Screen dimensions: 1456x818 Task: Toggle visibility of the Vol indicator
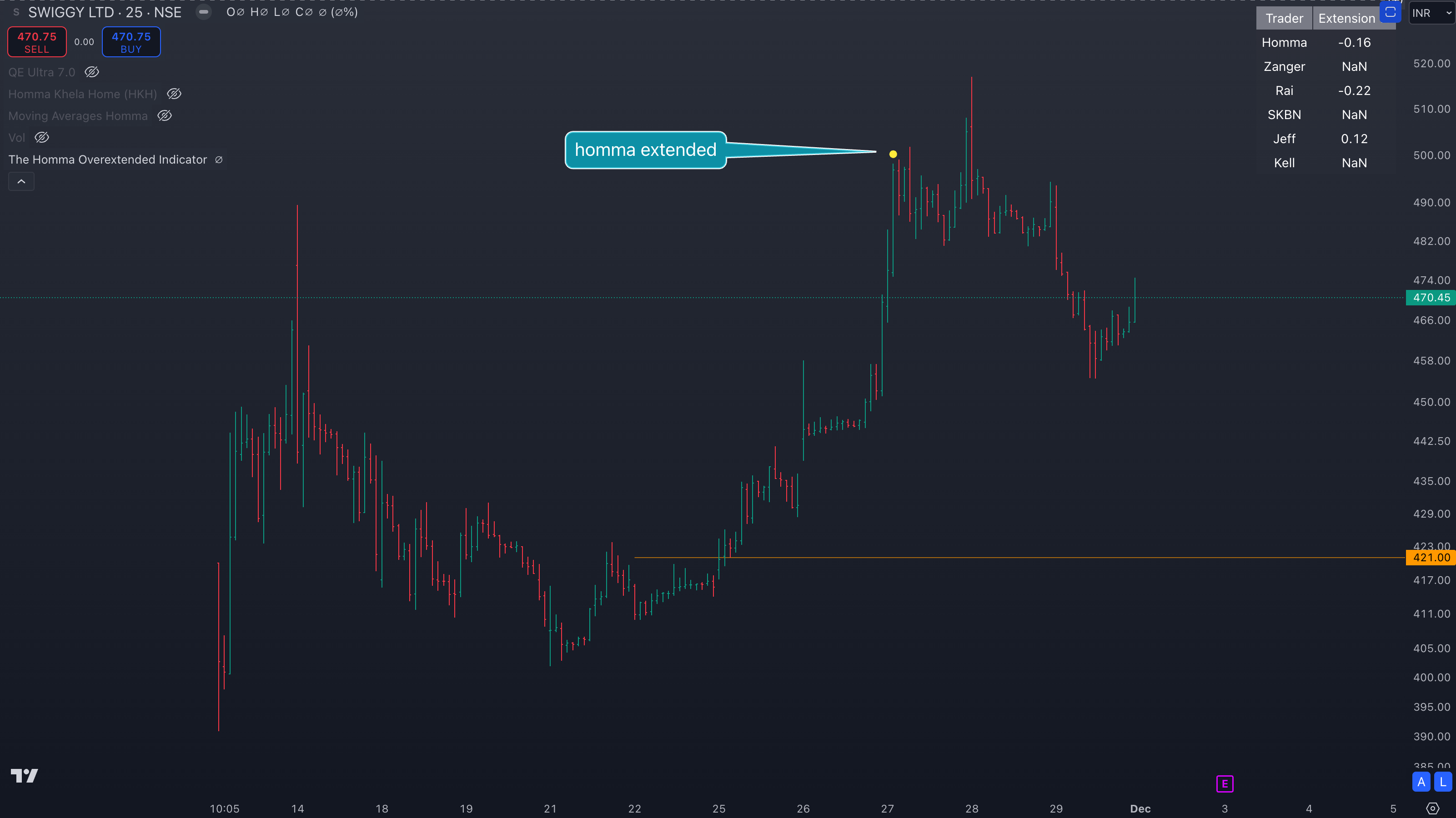pyautogui.click(x=42, y=137)
